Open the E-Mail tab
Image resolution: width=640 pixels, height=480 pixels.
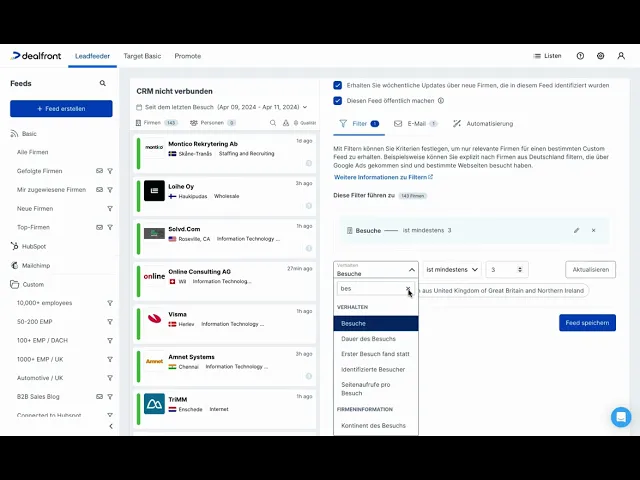pos(416,124)
